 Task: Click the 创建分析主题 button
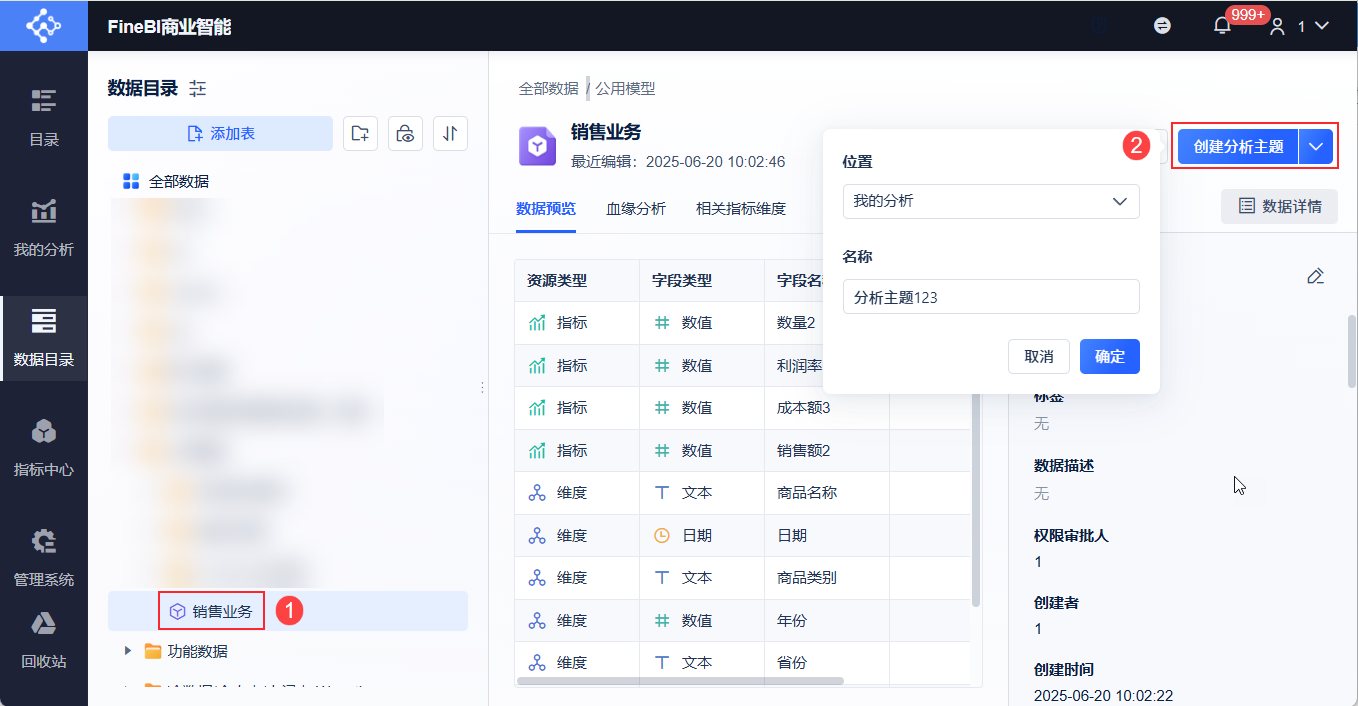pyautogui.click(x=1238, y=146)
